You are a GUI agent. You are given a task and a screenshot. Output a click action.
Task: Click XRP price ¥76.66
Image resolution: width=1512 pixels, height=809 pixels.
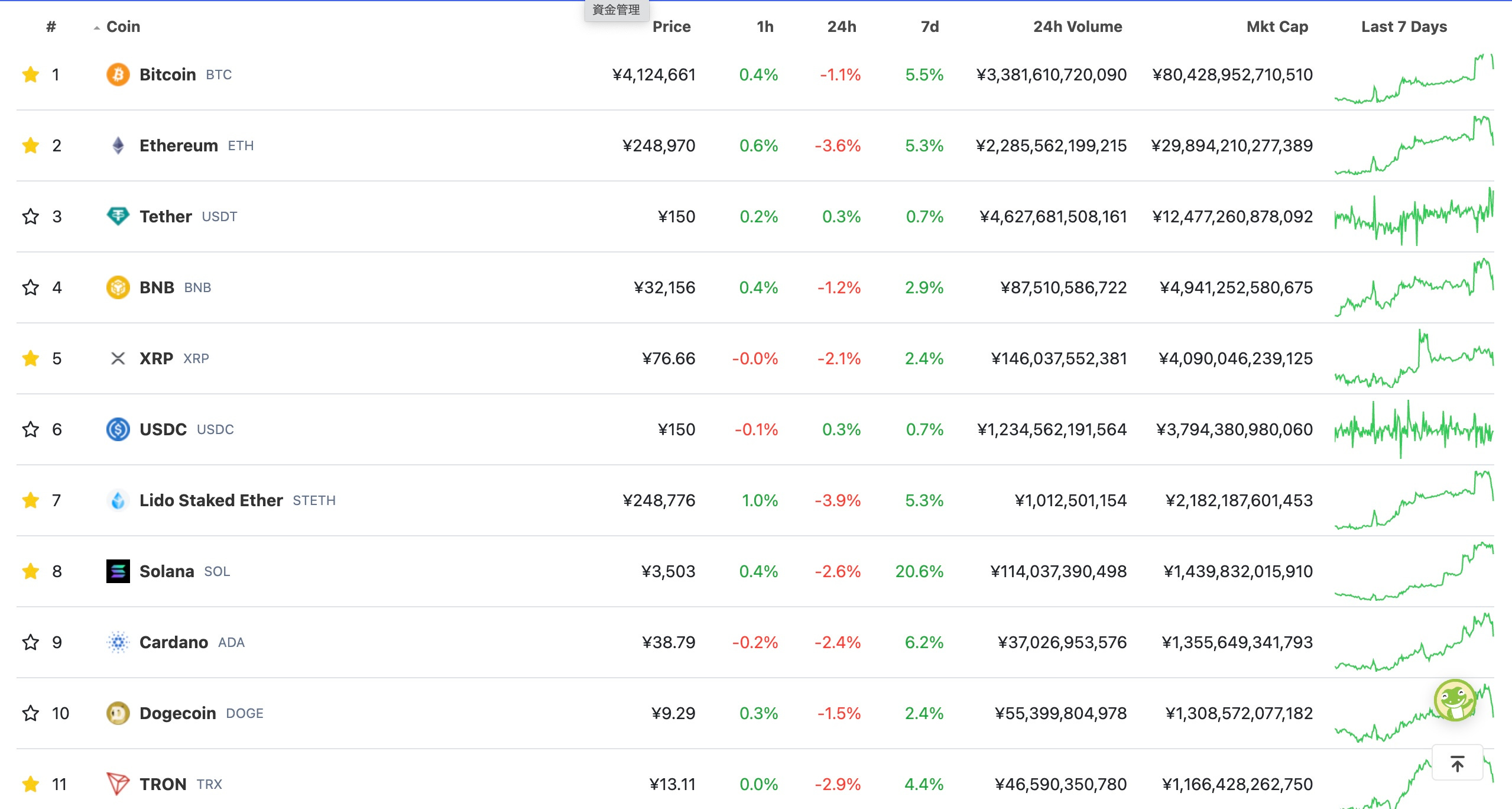pos(669,358)
